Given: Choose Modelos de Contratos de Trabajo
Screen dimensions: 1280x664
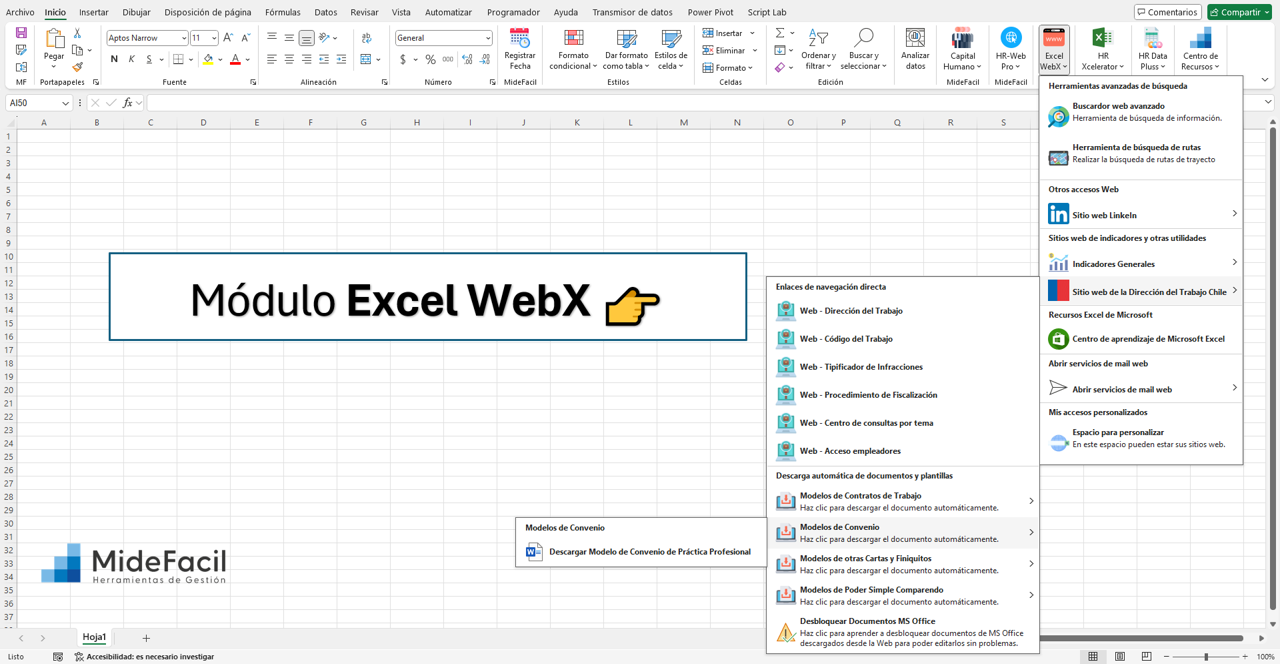Looking at the screenshot, I should point(903,501).
